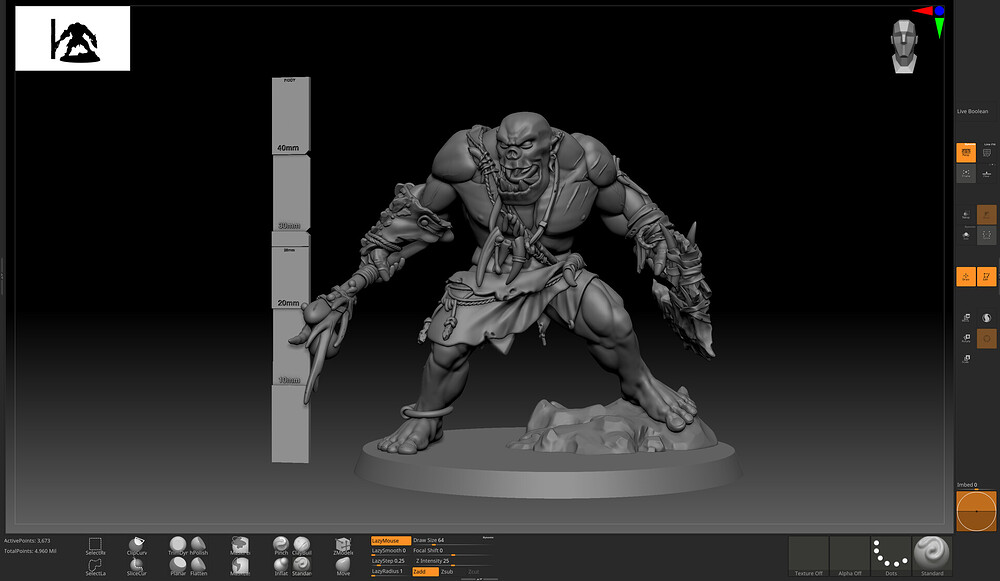Adjust the Z Intensity slider
Viewport: 1000px width, 581px height.
[x=452, y=561]
